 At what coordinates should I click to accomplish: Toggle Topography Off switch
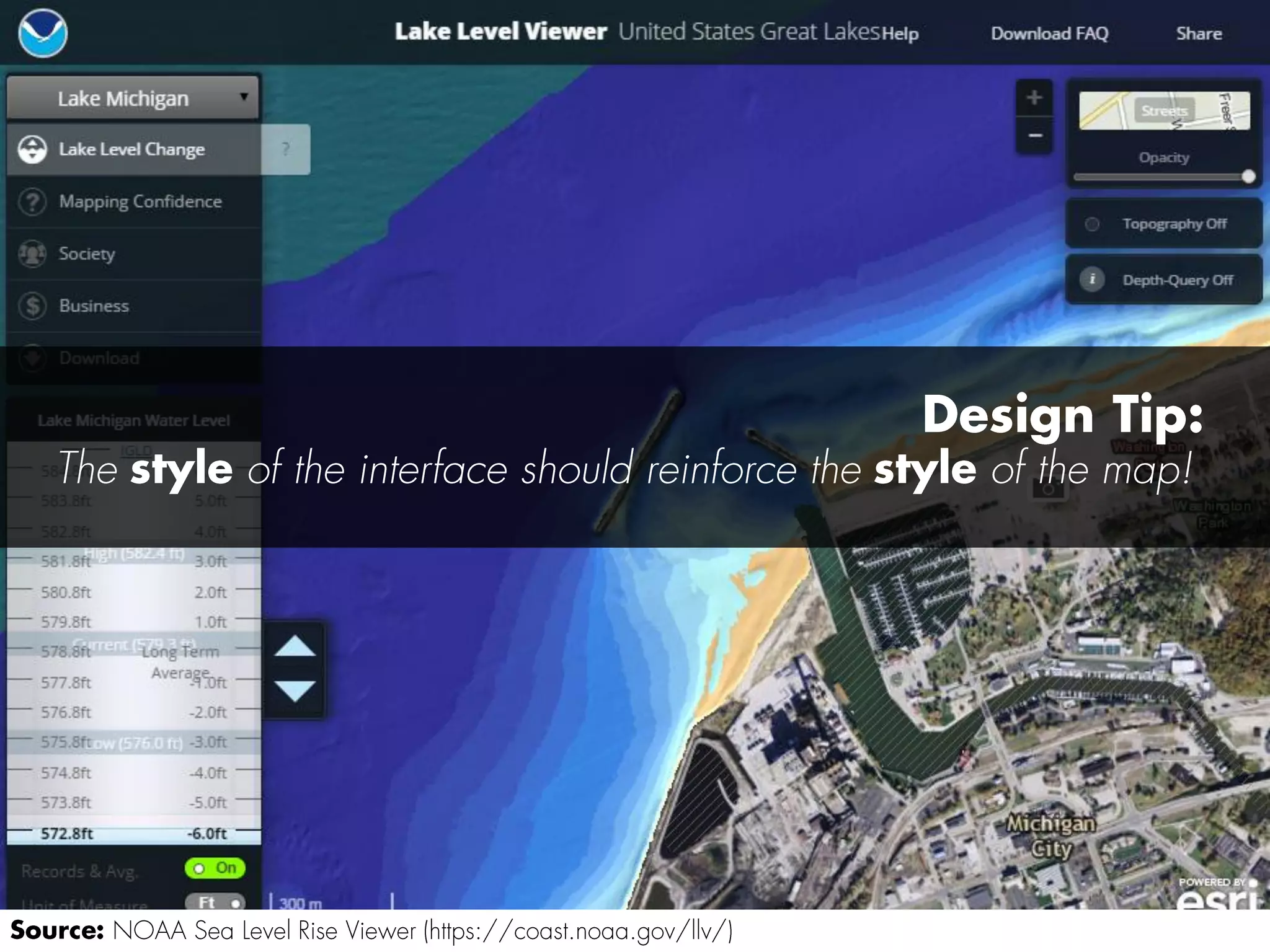click(x=1093, y=224)
